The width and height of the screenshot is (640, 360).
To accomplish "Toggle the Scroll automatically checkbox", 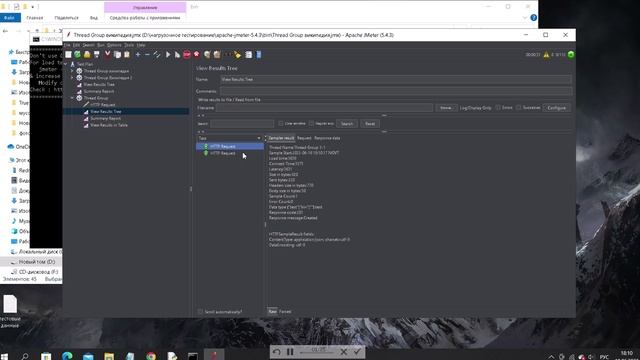I will pyautogui.click(x=200, y=312).
